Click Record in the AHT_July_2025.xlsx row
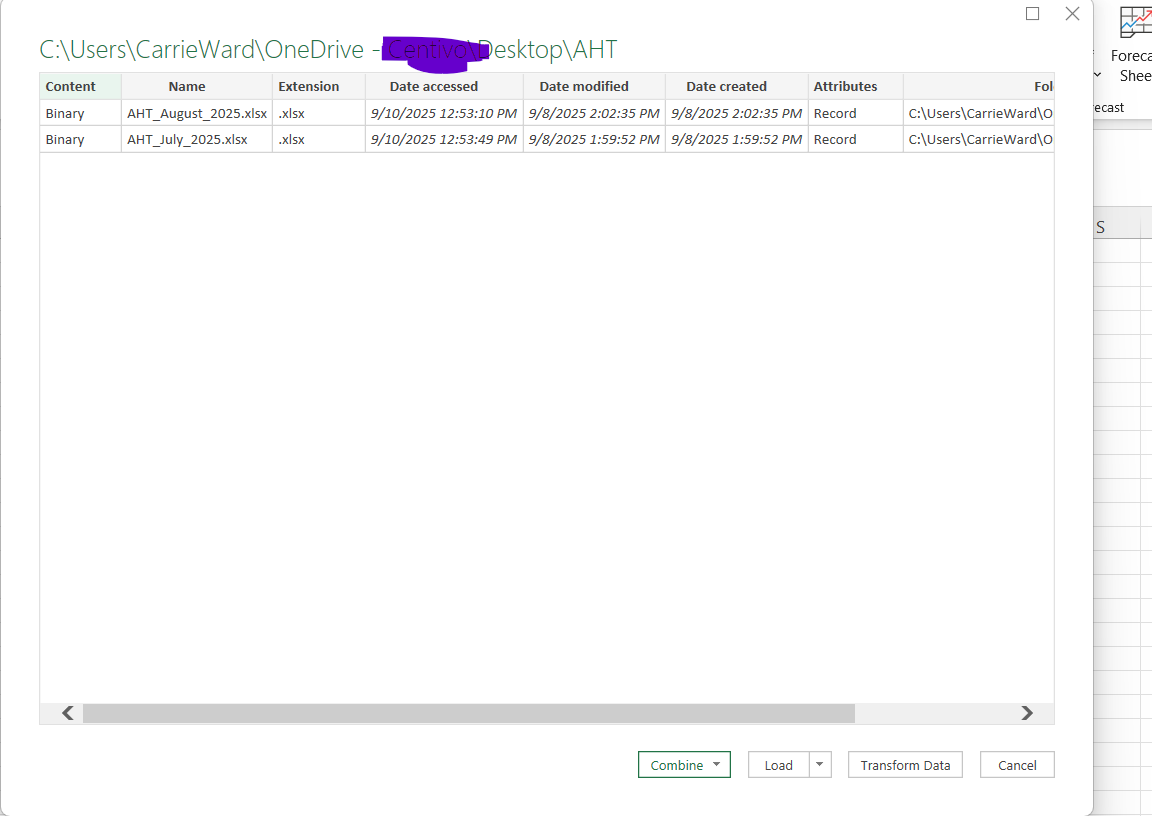The image size is (1152, 816). [856, 140]
